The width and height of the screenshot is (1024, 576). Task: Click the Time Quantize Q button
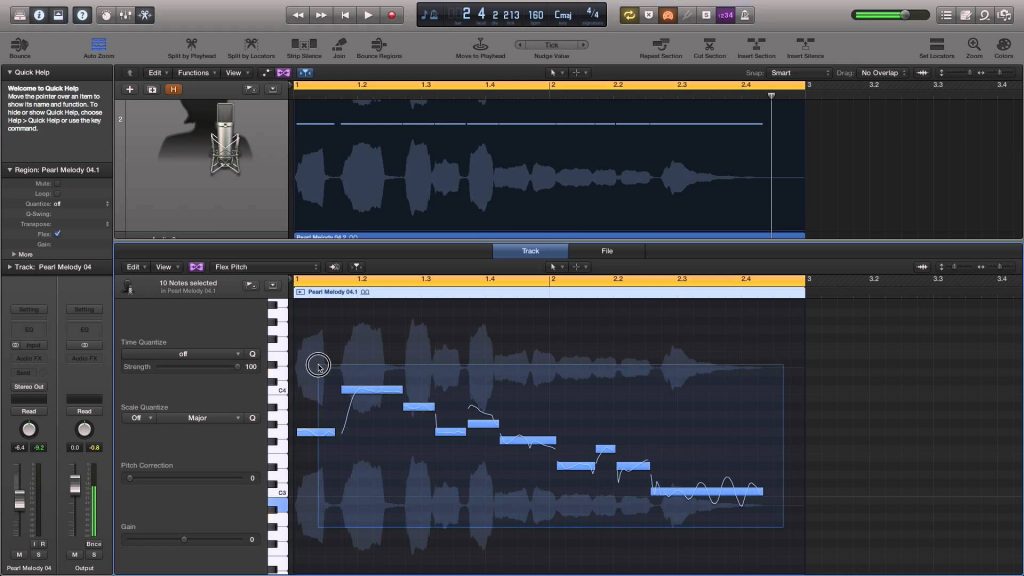[252, 354]
